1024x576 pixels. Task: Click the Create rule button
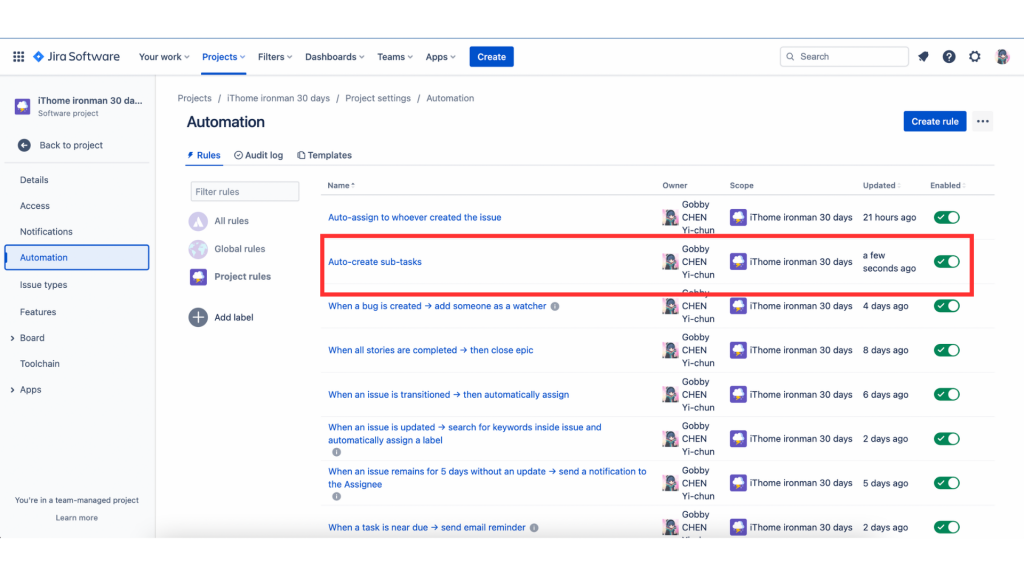pos(935,121)
